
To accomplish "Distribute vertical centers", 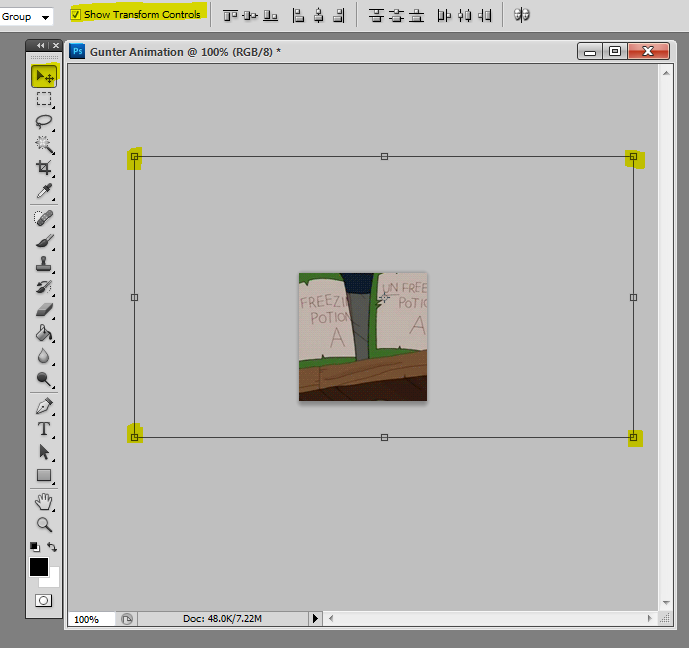I will coord(396,16).
